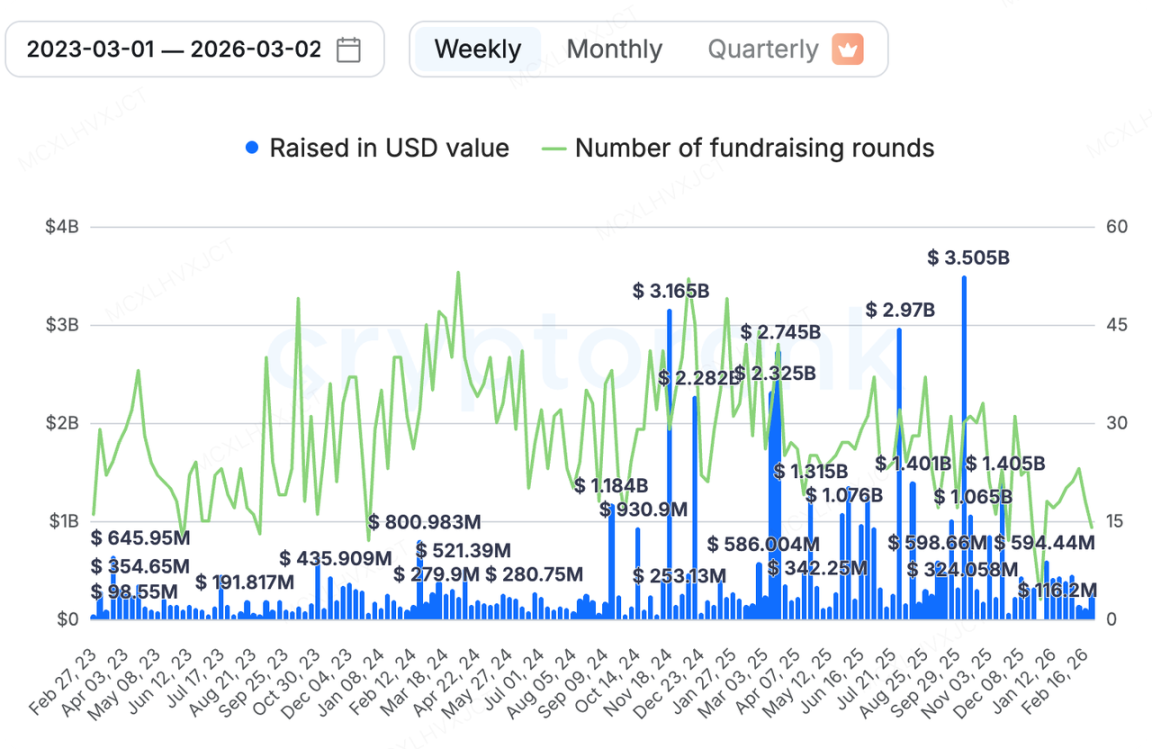Click the $1.184B data label
Screen dimensions: 1152x749
pyautogui.click(x=611, y=486)
